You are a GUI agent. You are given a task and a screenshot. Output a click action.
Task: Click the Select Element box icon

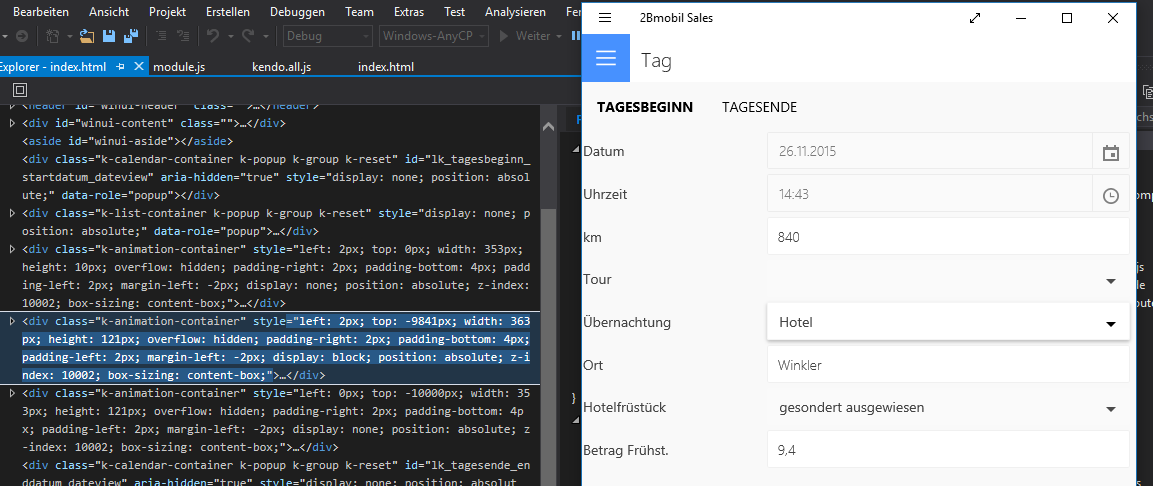(x=20, y=90)
